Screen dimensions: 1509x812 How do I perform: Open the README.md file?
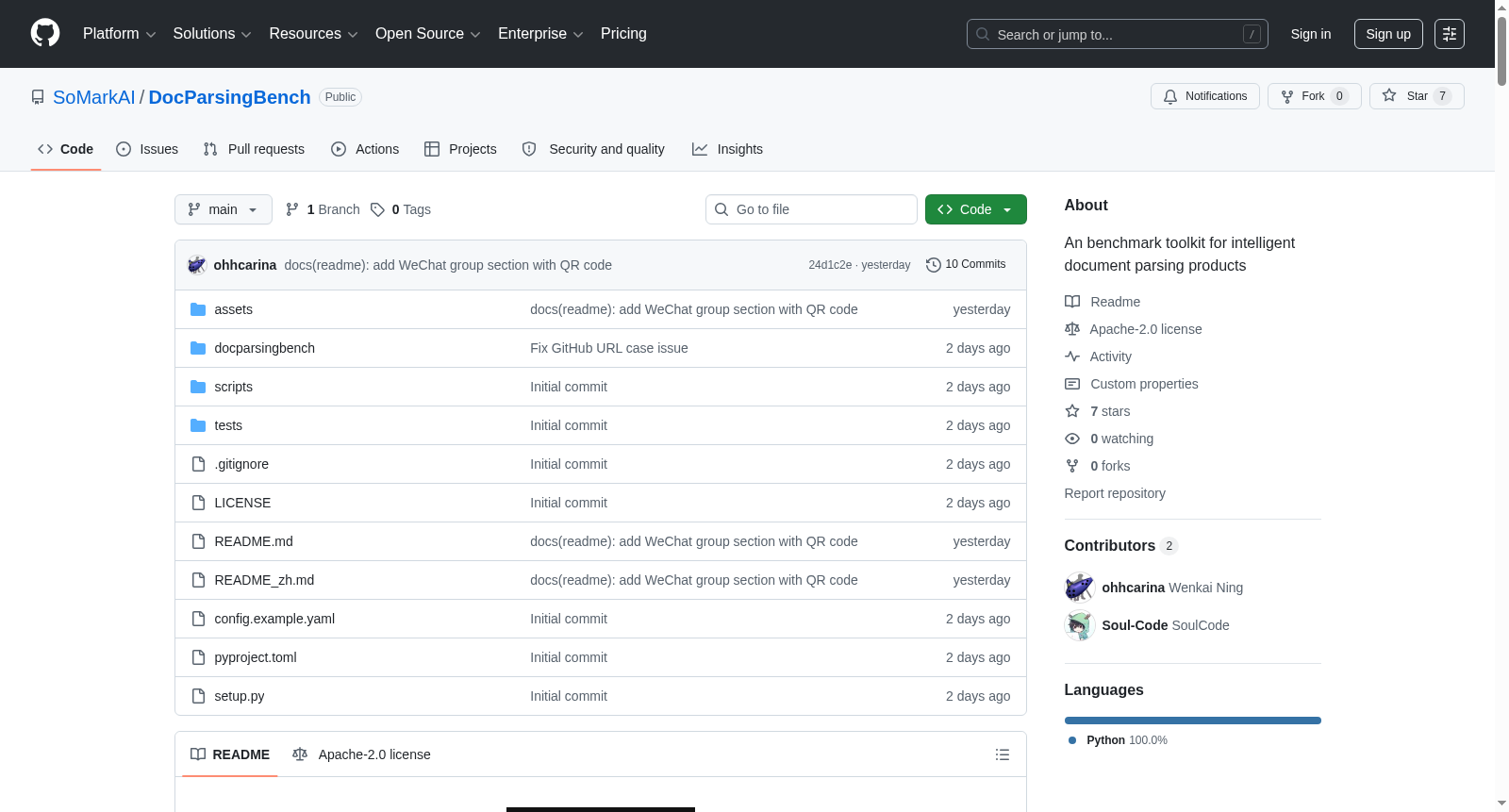pos(254,541)
